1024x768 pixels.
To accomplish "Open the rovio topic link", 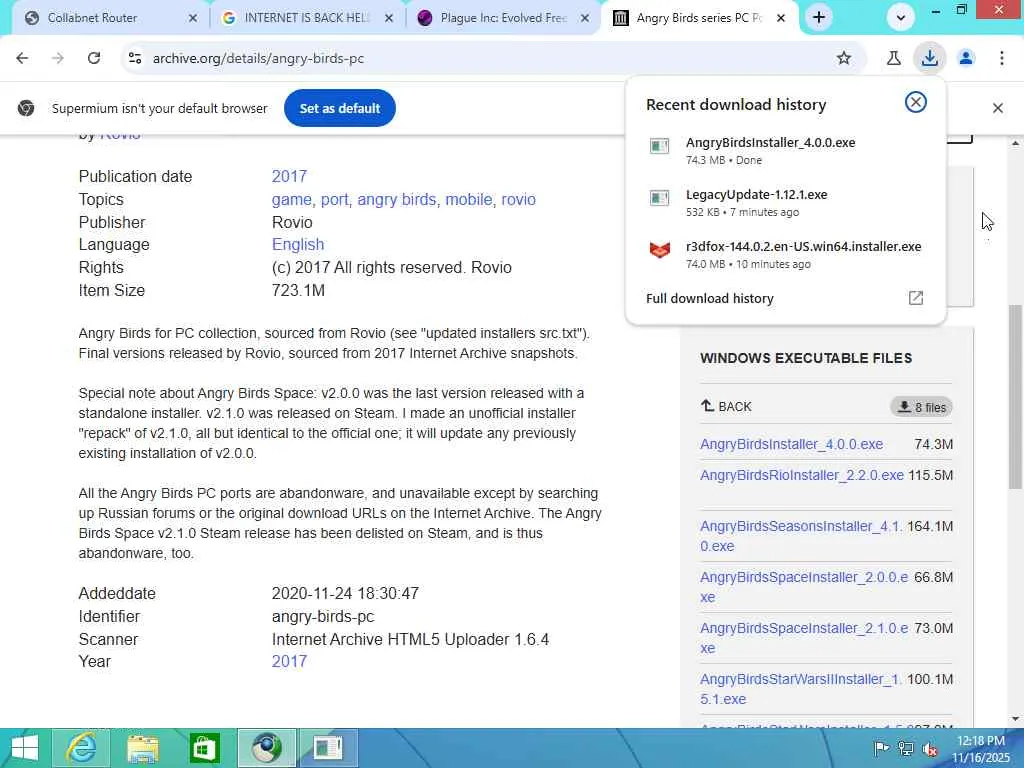I will click(x=519, y=199).
